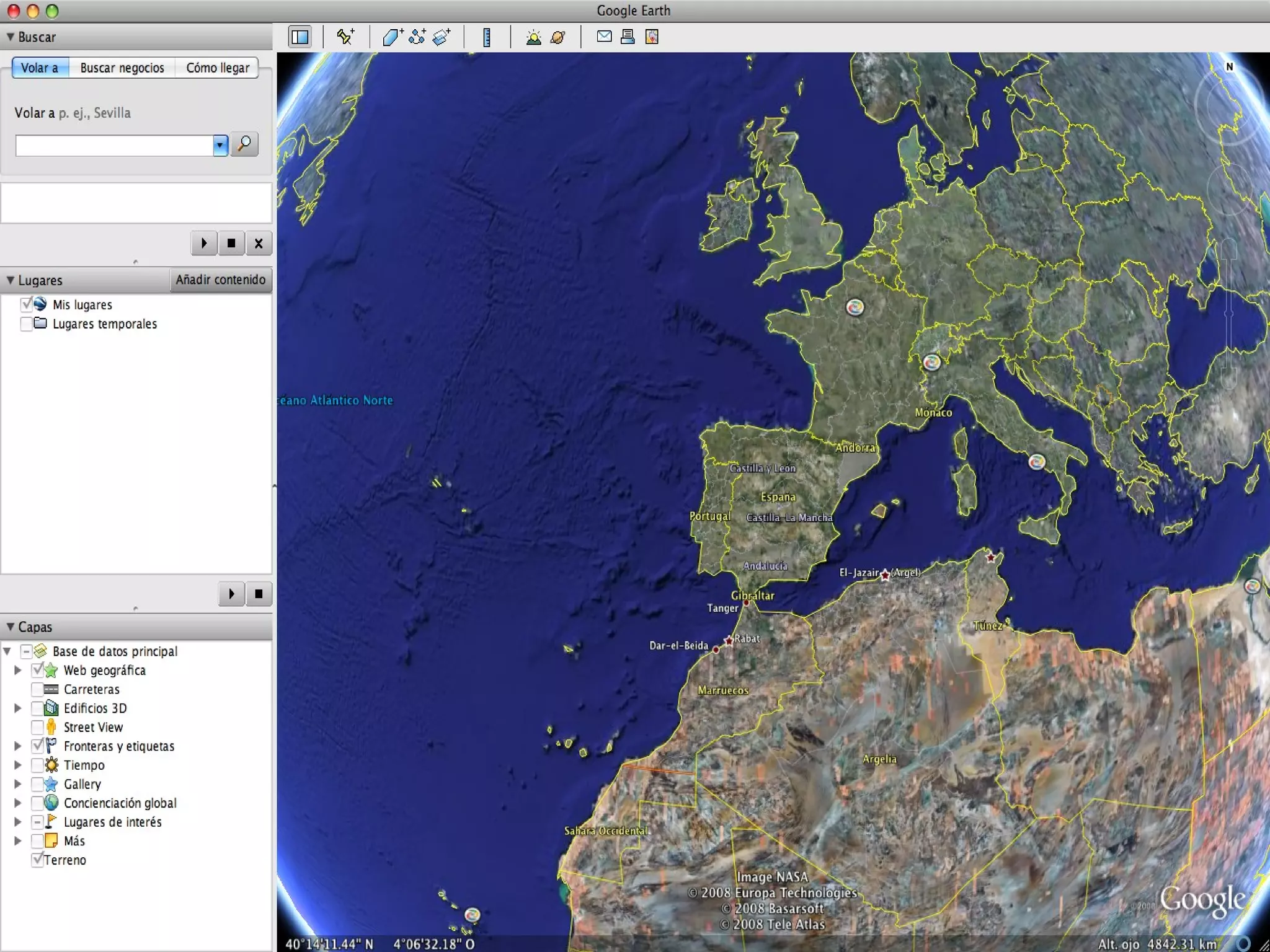The image size is (1270, 952).
Task: Expand the Edificios 3D layer tree
Action: pos(18,708)
